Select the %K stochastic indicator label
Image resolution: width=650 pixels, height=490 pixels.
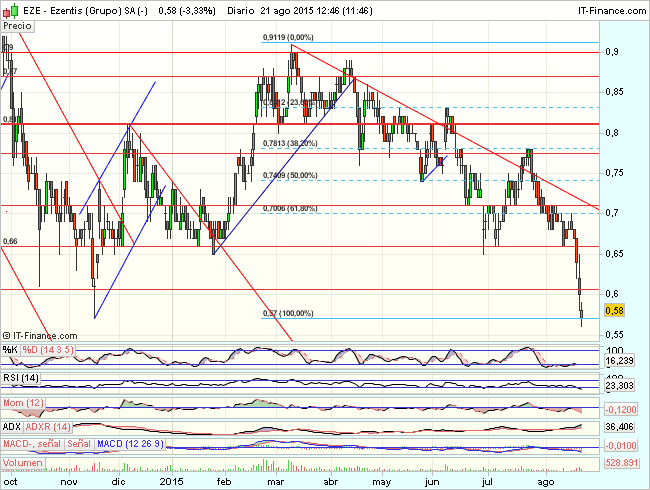(10, 350)
